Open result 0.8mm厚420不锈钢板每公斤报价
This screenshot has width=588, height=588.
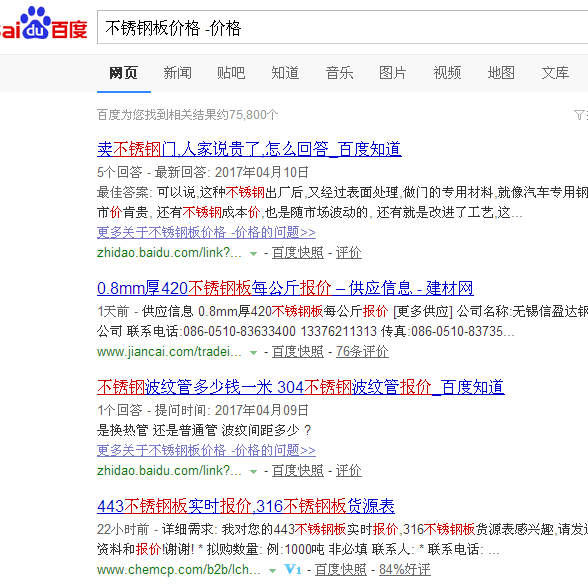coord(285,288)
